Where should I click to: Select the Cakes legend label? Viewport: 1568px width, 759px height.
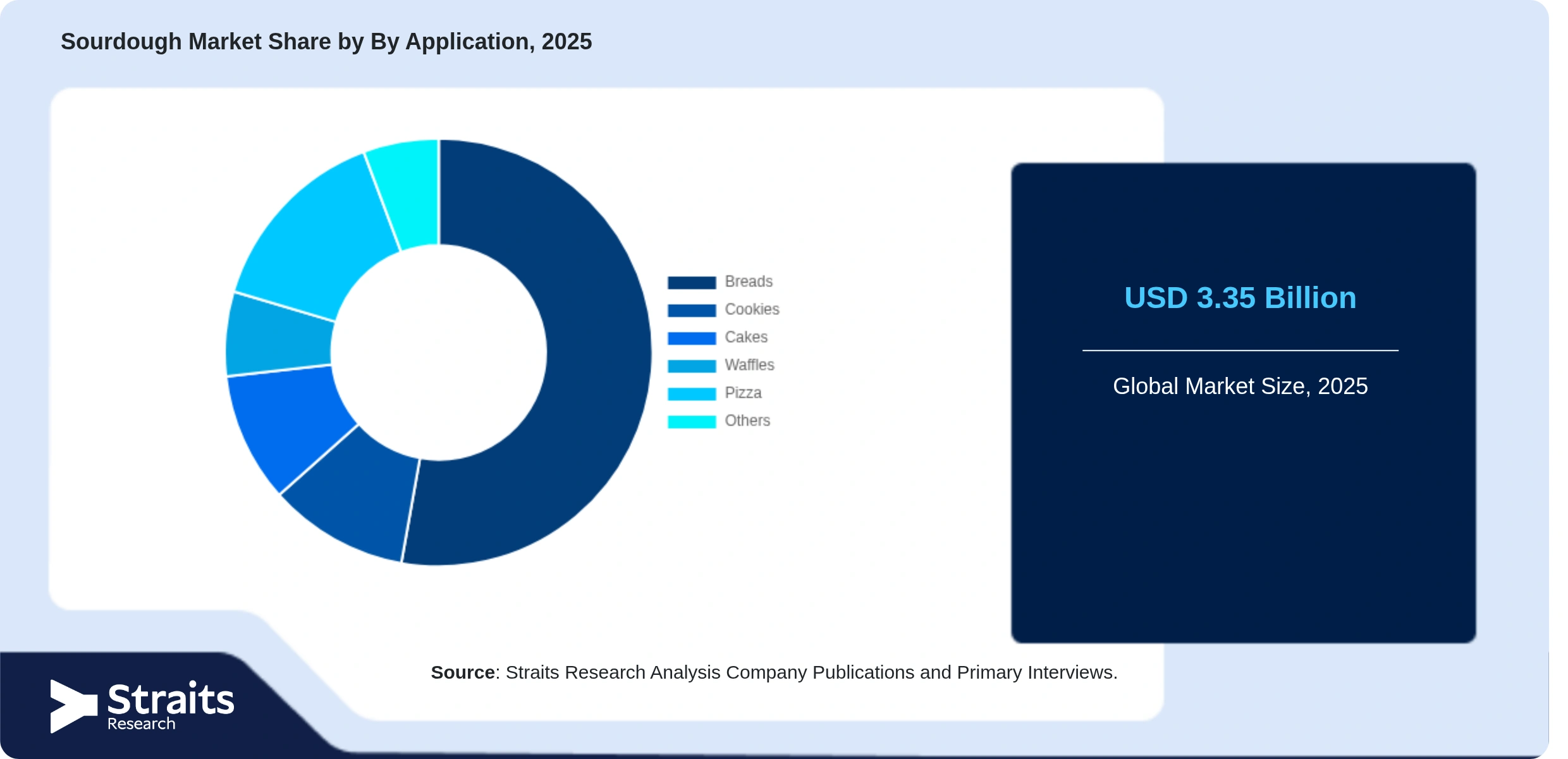(746, 337)
